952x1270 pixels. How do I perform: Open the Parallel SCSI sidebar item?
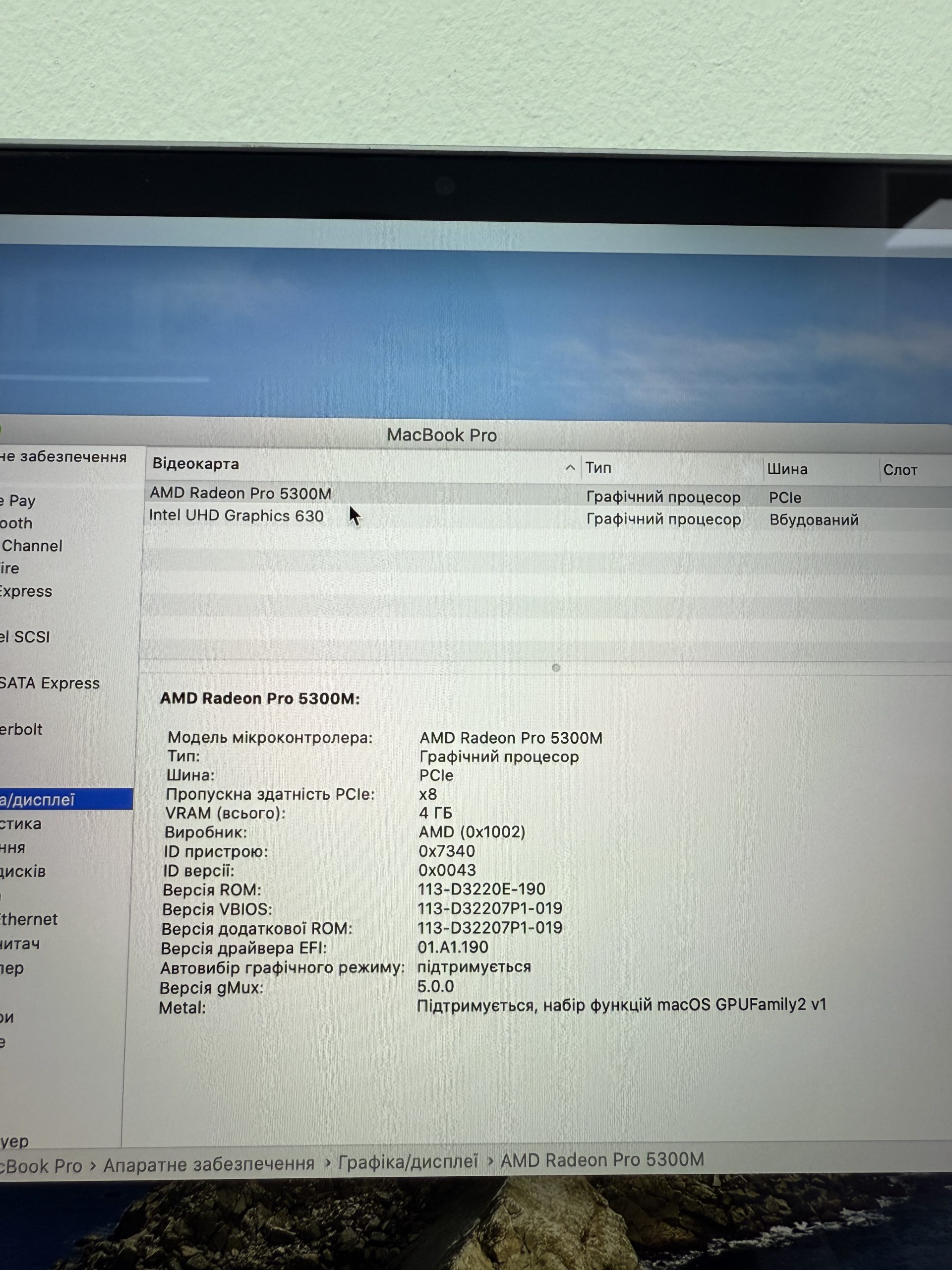click(25, 637)
